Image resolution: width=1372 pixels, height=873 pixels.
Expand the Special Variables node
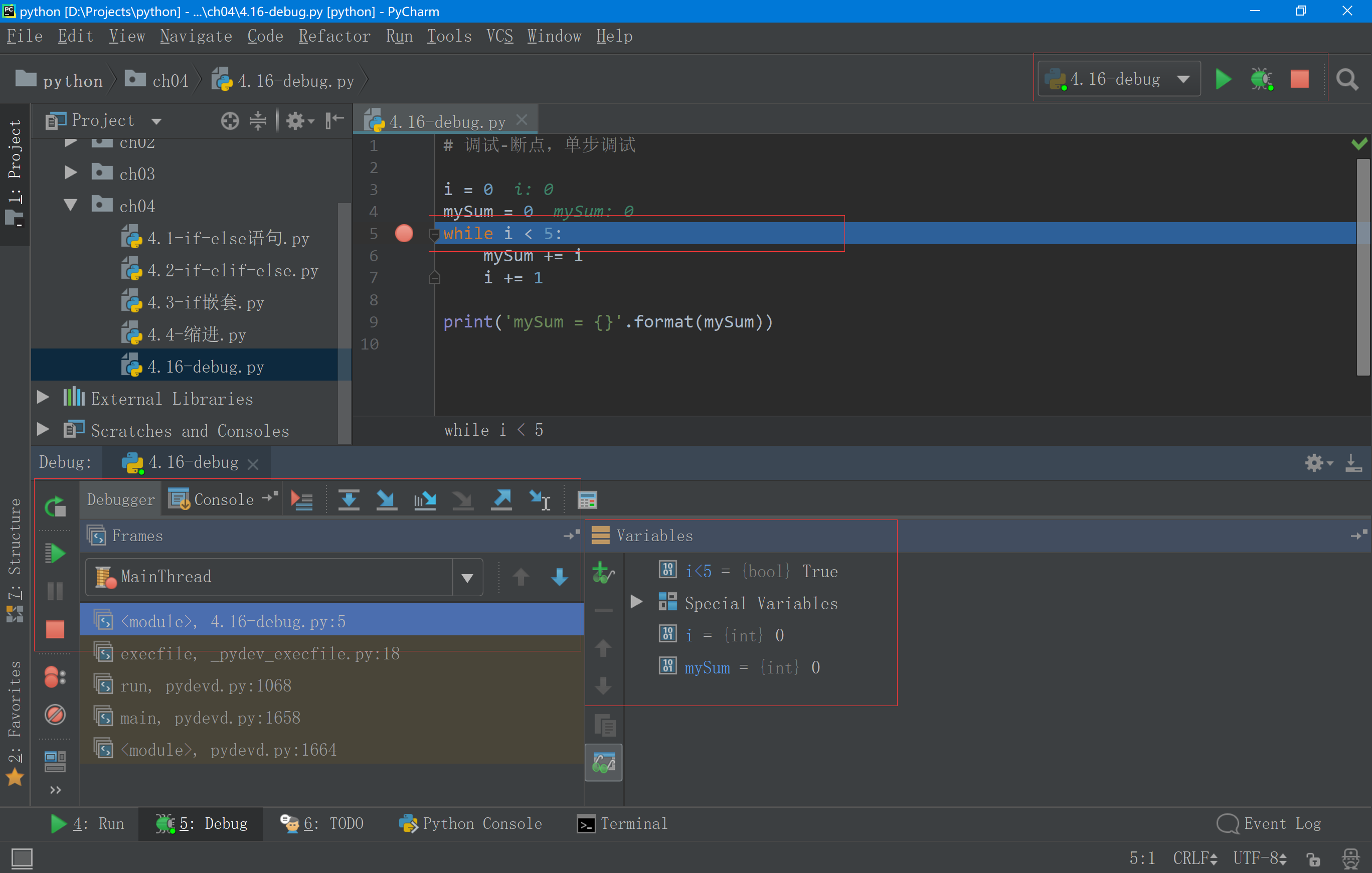coord(636,602)
